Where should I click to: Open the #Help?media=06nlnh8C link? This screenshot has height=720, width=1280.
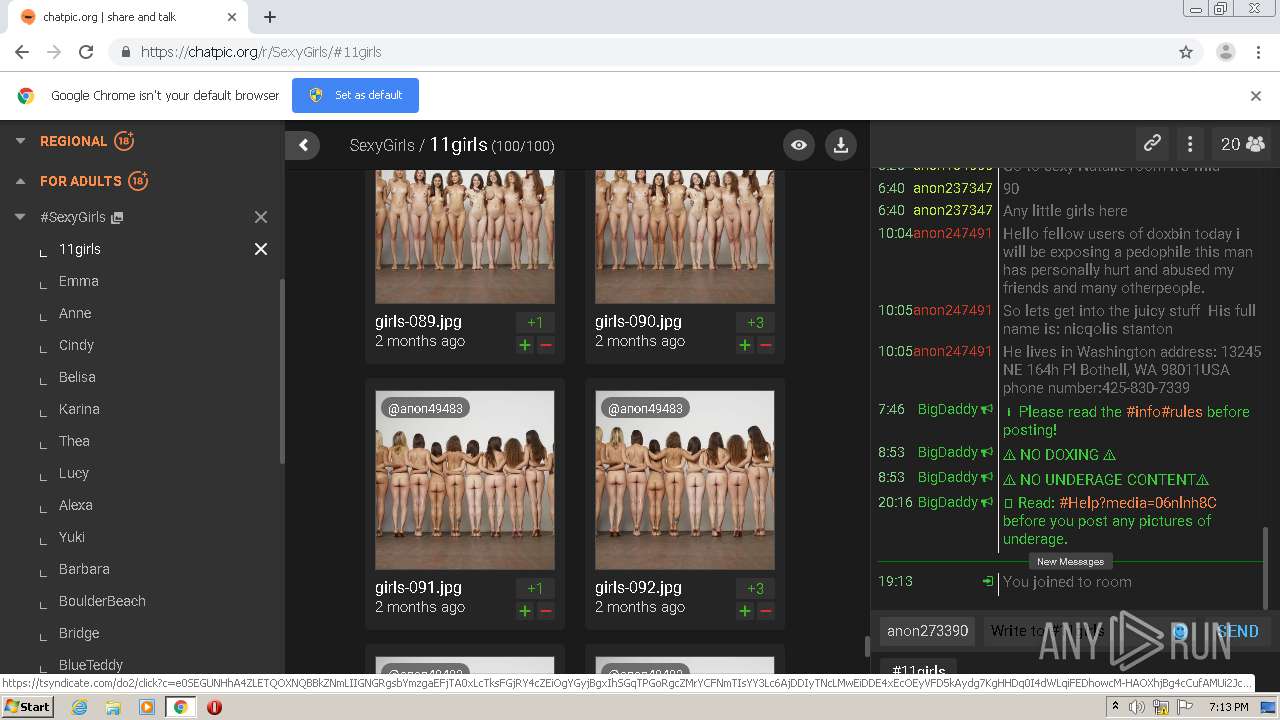click(x=1138, y=502)
